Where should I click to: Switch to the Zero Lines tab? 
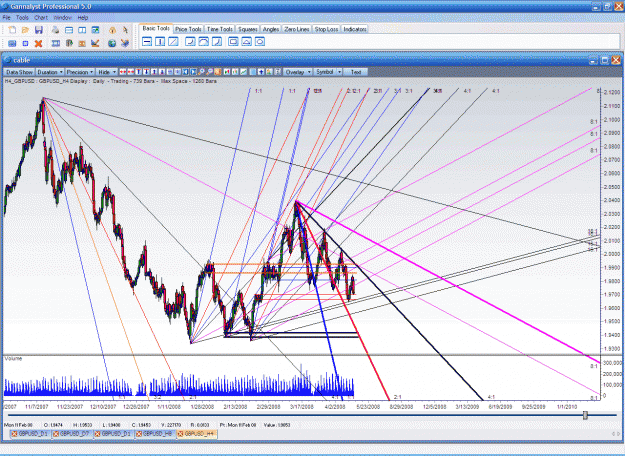click(x=297, y=29)
